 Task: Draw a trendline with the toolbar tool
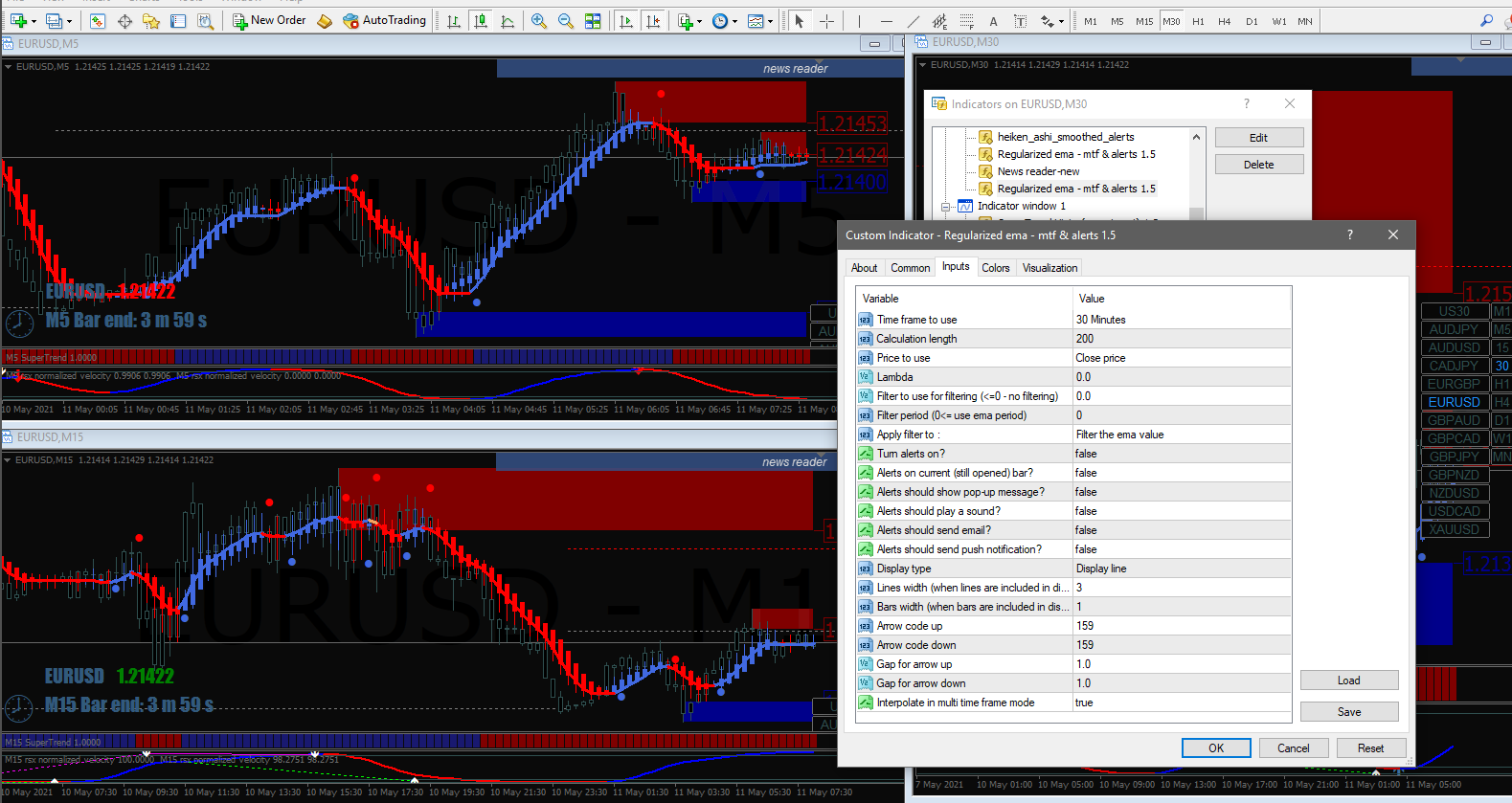(x=913, y=21)
